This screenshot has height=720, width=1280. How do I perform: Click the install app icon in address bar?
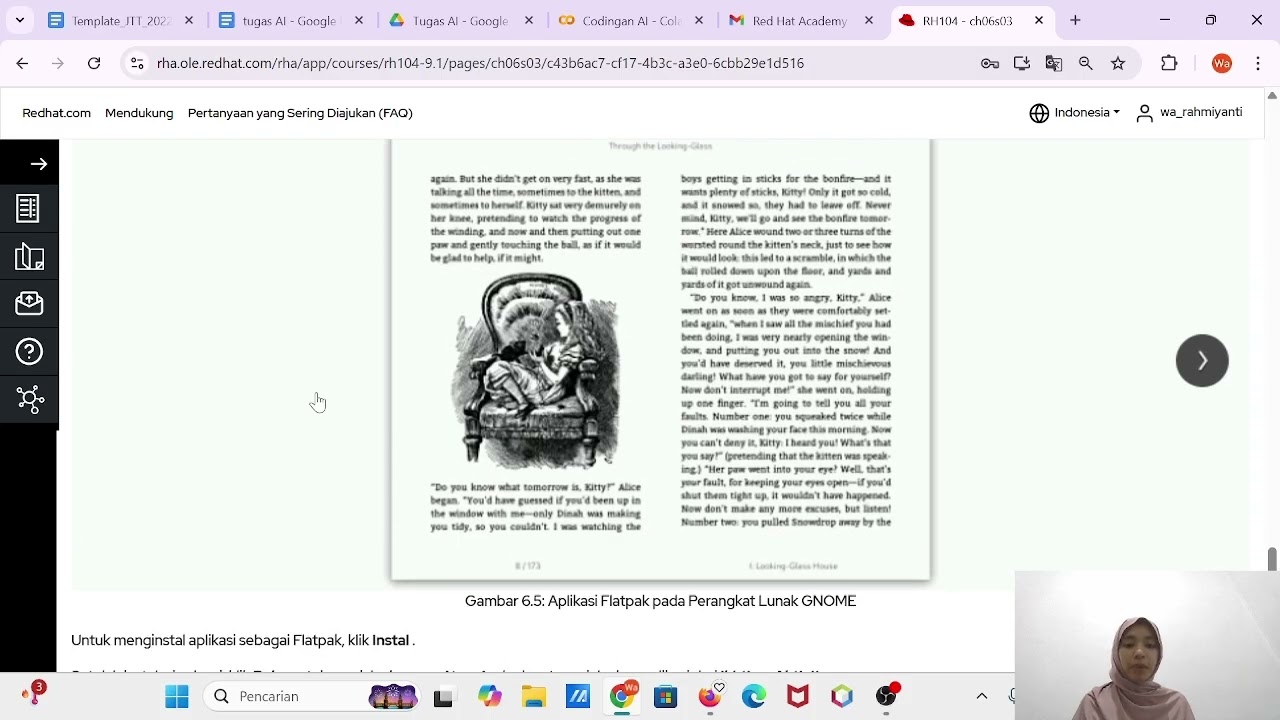pyautogui.click(x=1022, y=63)
